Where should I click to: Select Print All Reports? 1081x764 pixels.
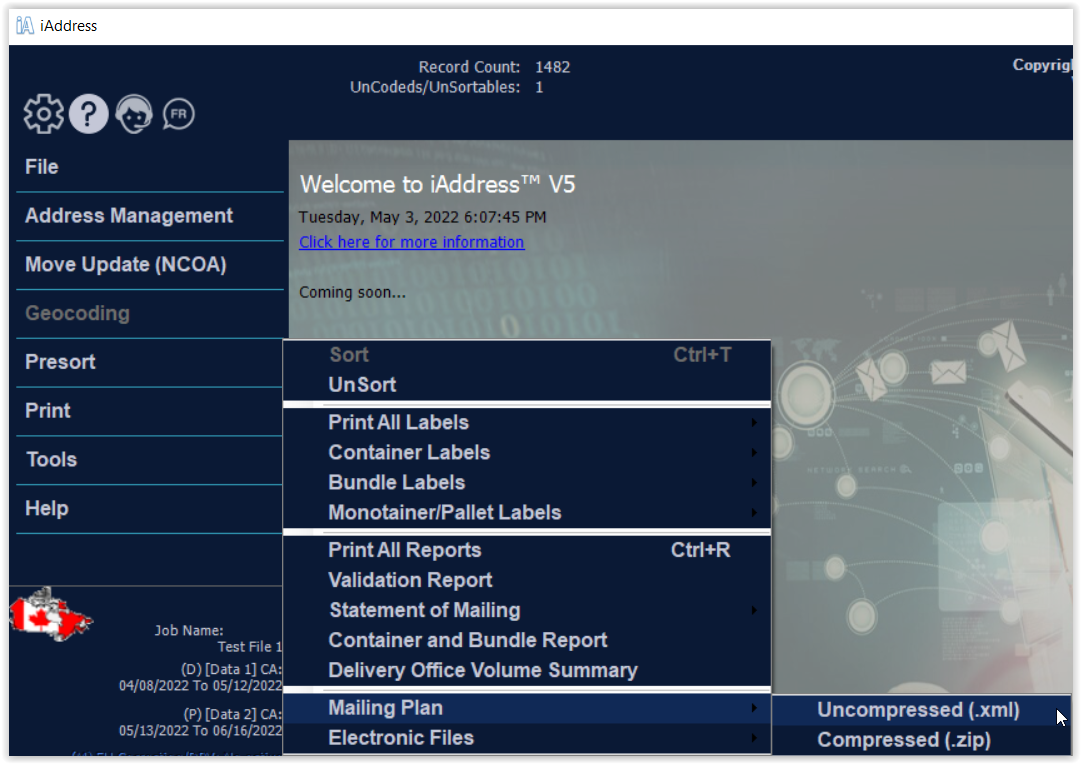click(527, 550)
